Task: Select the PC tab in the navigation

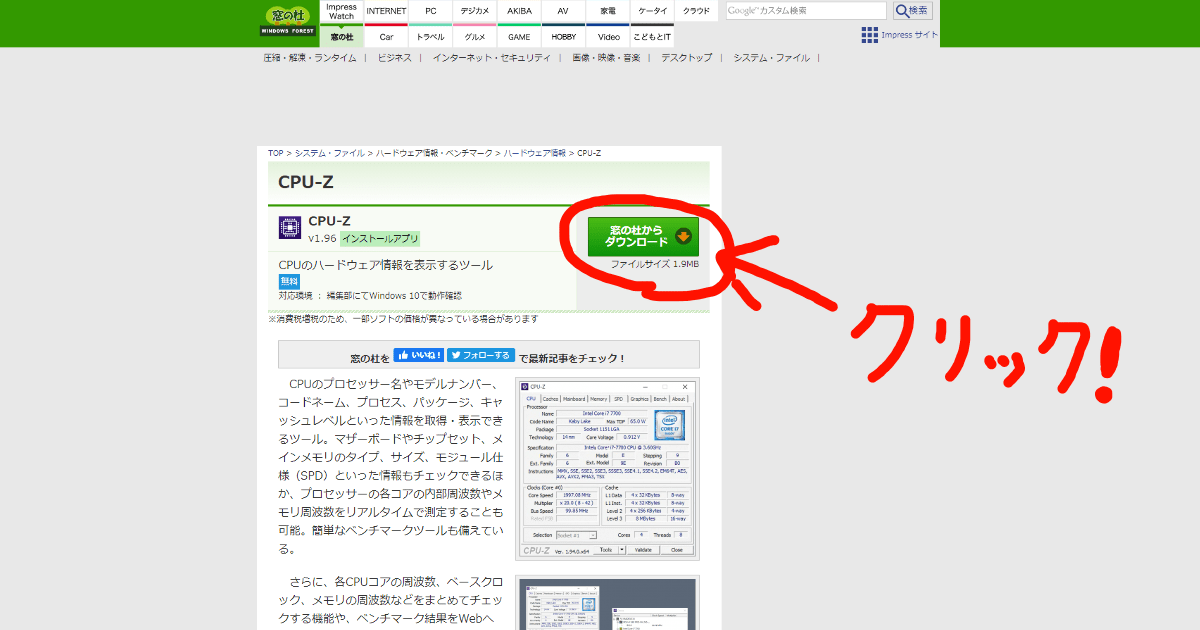Action: point(430,10)
